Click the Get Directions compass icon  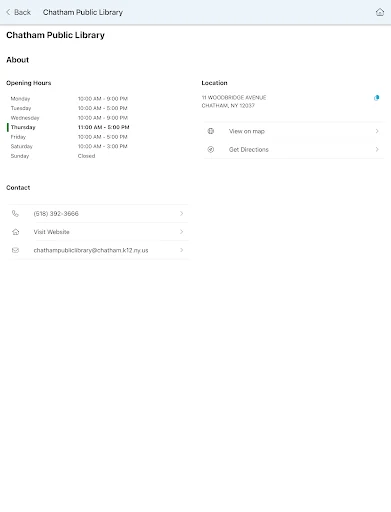pyautogui.click(x=211, y=149)
